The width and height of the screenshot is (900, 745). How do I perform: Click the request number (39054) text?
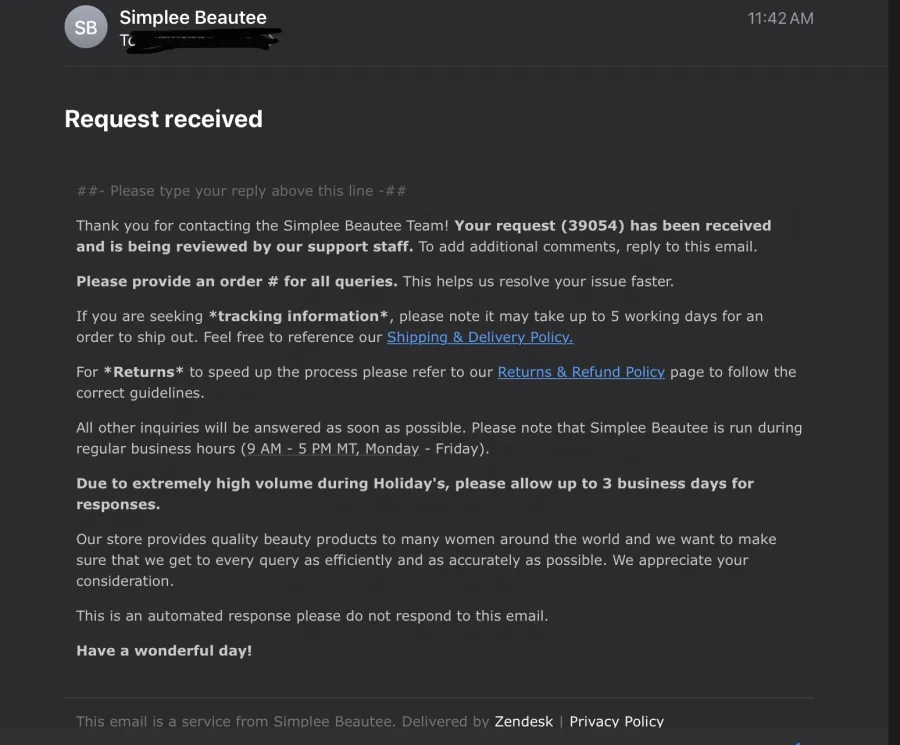coord(592,226)
